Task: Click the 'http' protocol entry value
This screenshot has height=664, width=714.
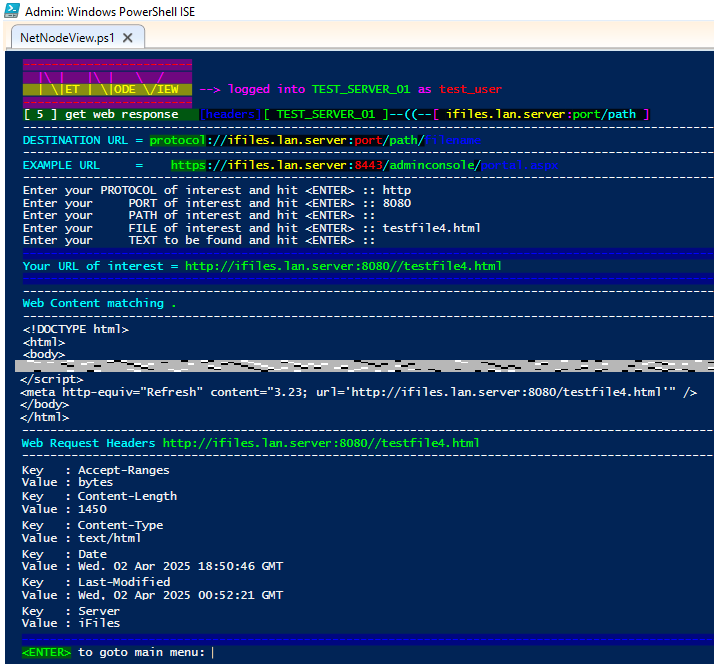Action: pos(397,190)
